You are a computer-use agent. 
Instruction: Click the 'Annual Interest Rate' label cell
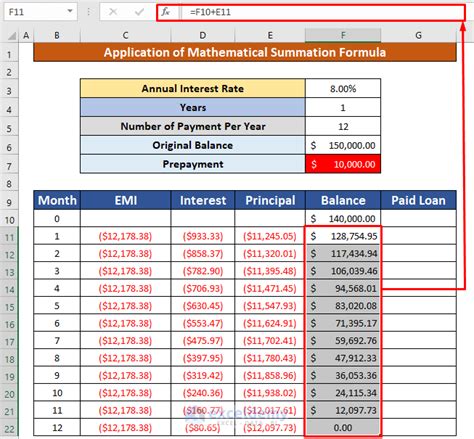click(193, 88)
